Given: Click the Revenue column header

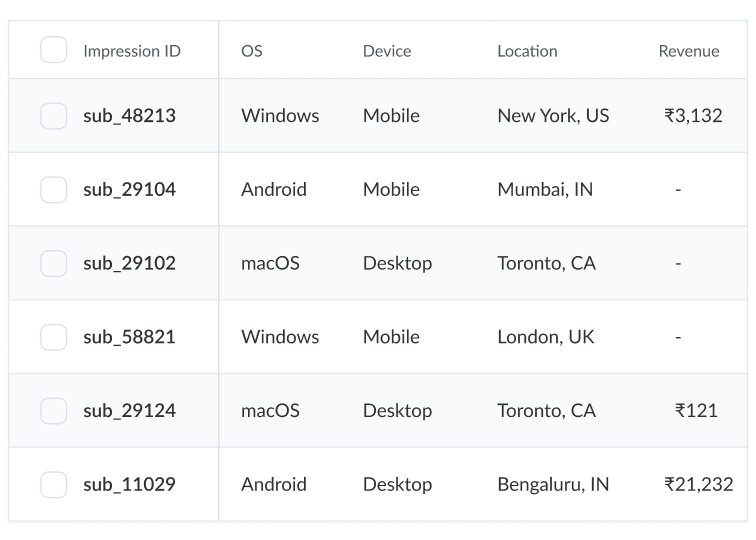Looking at the screenshot, I should tap(688, 51).
